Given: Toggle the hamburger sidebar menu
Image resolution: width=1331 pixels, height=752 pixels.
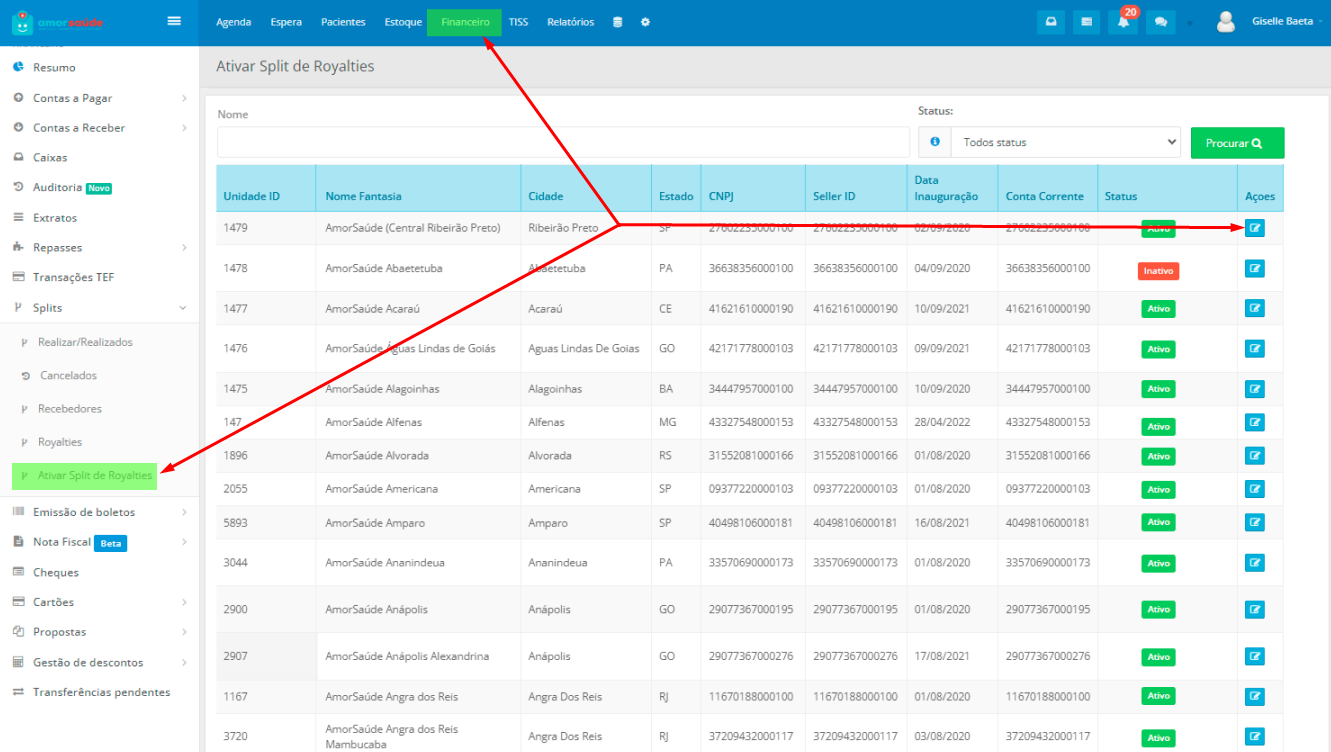Looking at the screenshot, I should (174, 21).
